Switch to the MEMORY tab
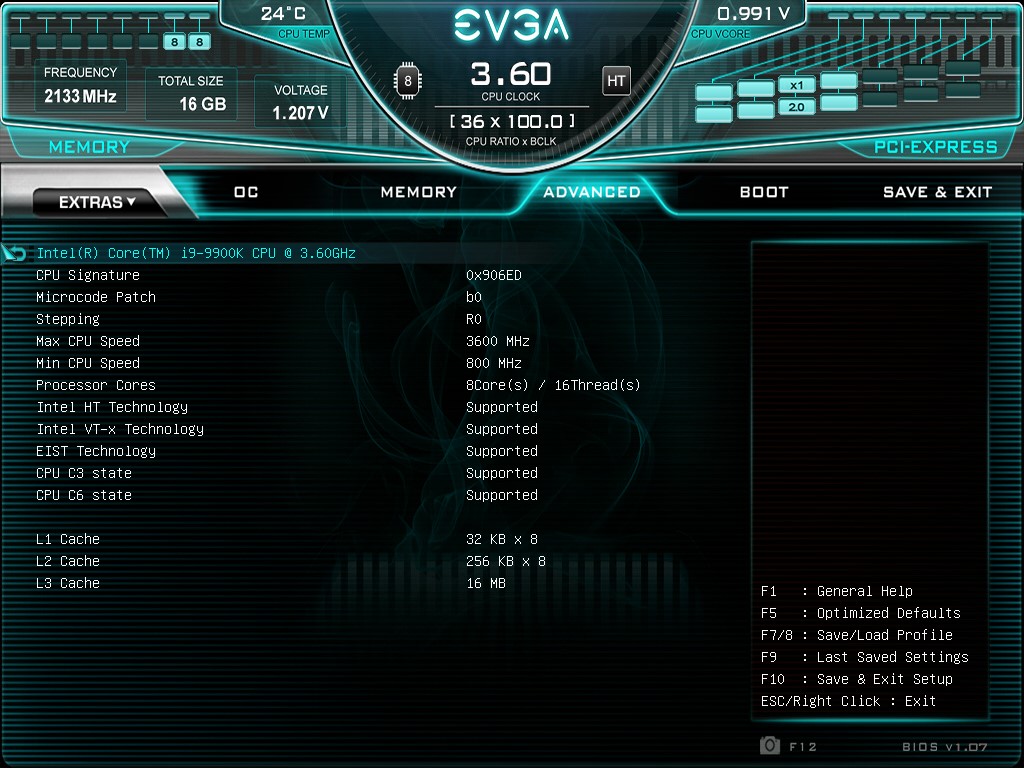The width and height of the screenshot is (1024, 768). click(x=419, y=192)
